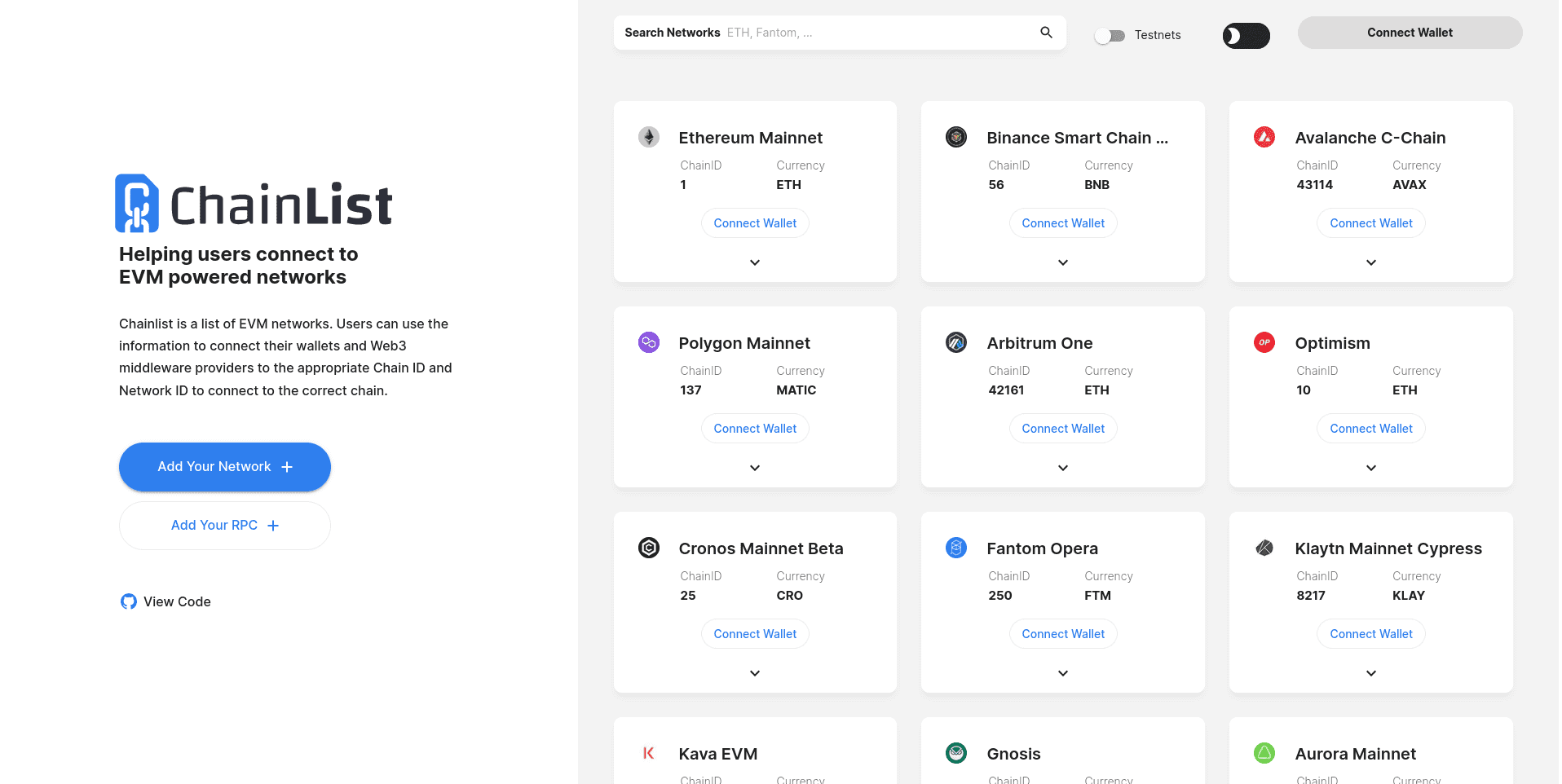Click the Arbitrum One title text
Screen dimensions: 1562x784
[x=1039, y=343]
